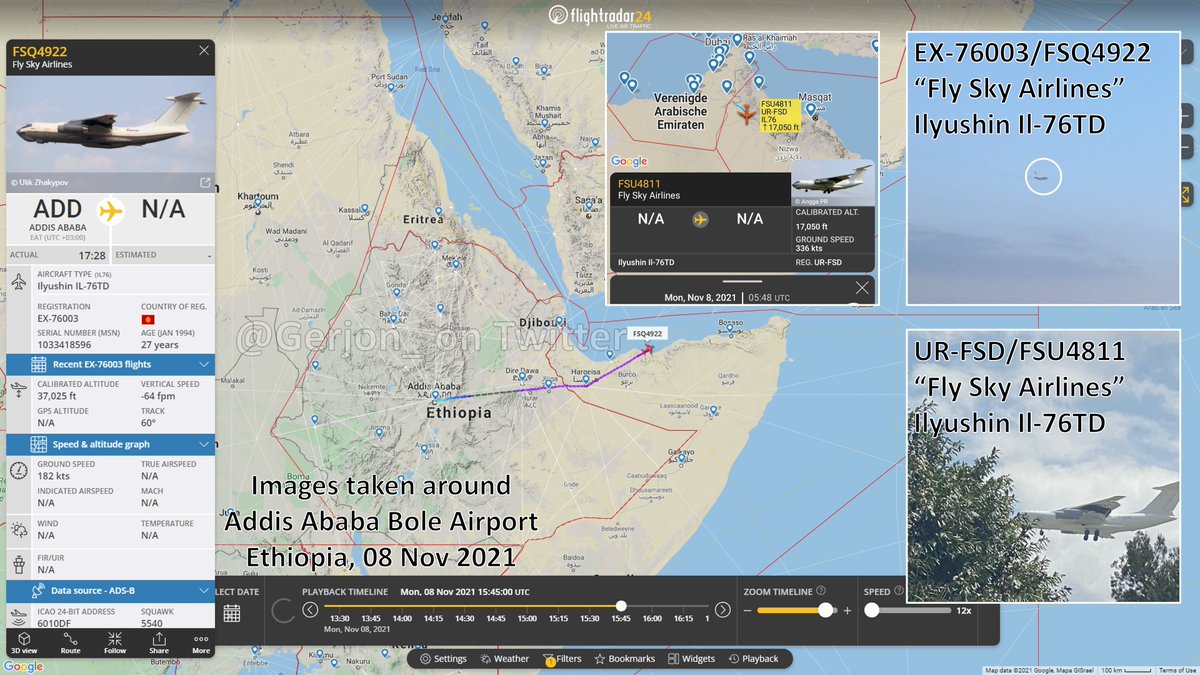Image resolution: width=1200 pixels, height=675 pixels.
Task: Open aircraft photo in new window
Action: tap(205, 182)
